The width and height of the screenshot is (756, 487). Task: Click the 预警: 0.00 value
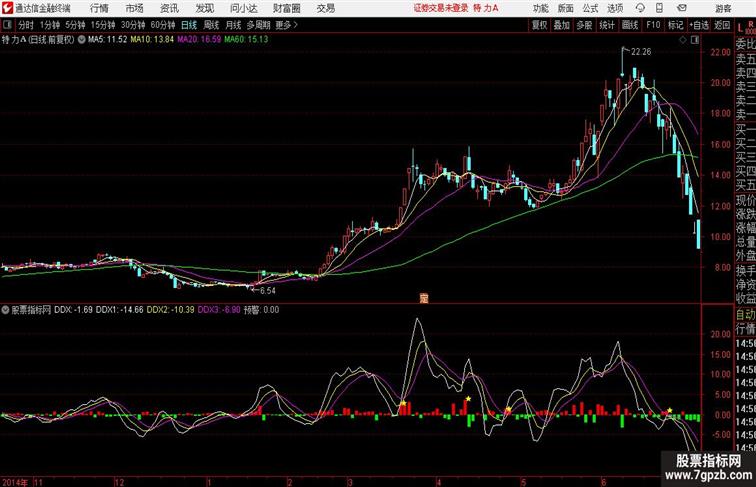[x=261, y=310]
